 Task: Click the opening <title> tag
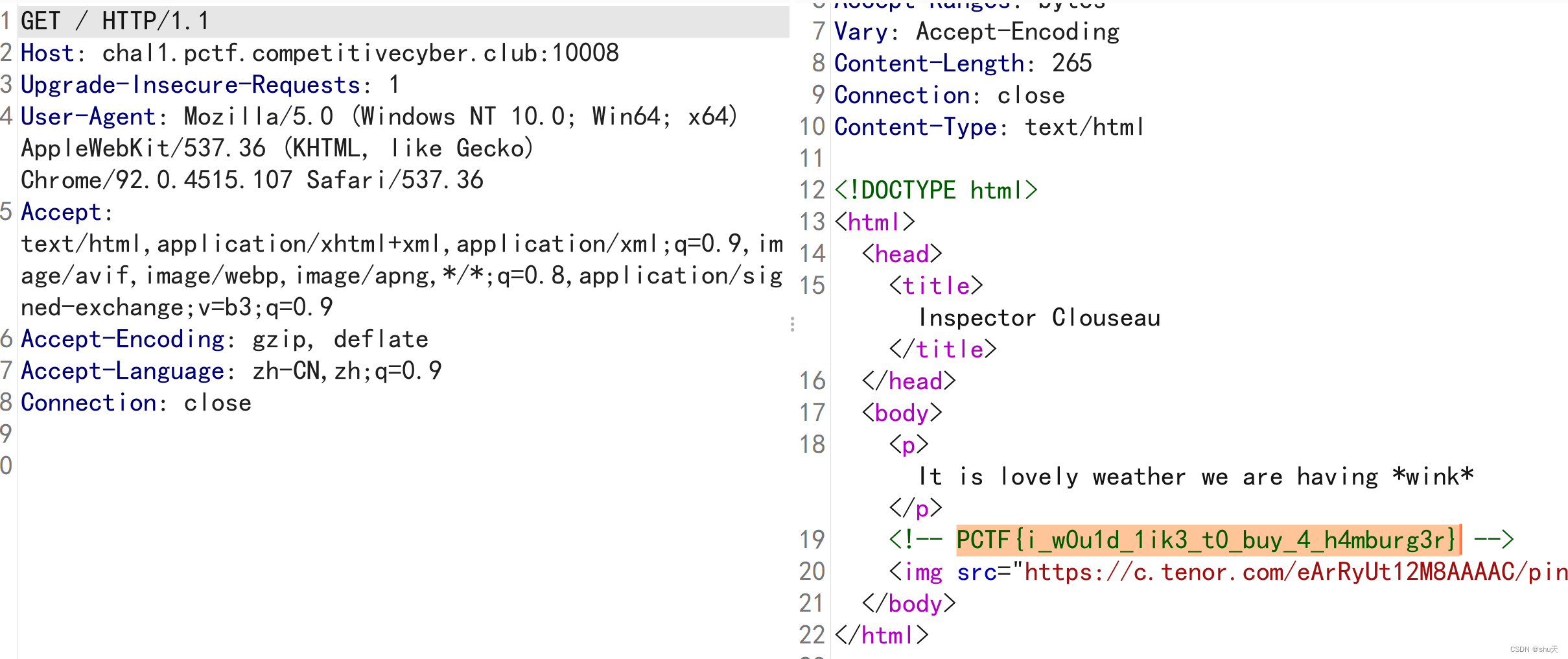click(x=936, y=286)
